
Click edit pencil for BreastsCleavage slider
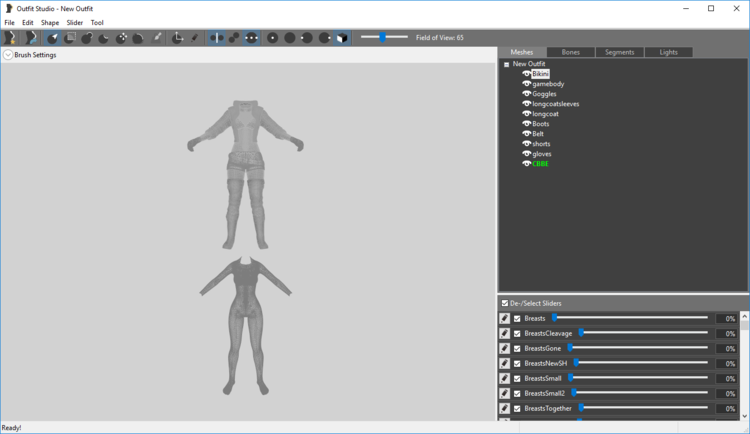(505, 334)
